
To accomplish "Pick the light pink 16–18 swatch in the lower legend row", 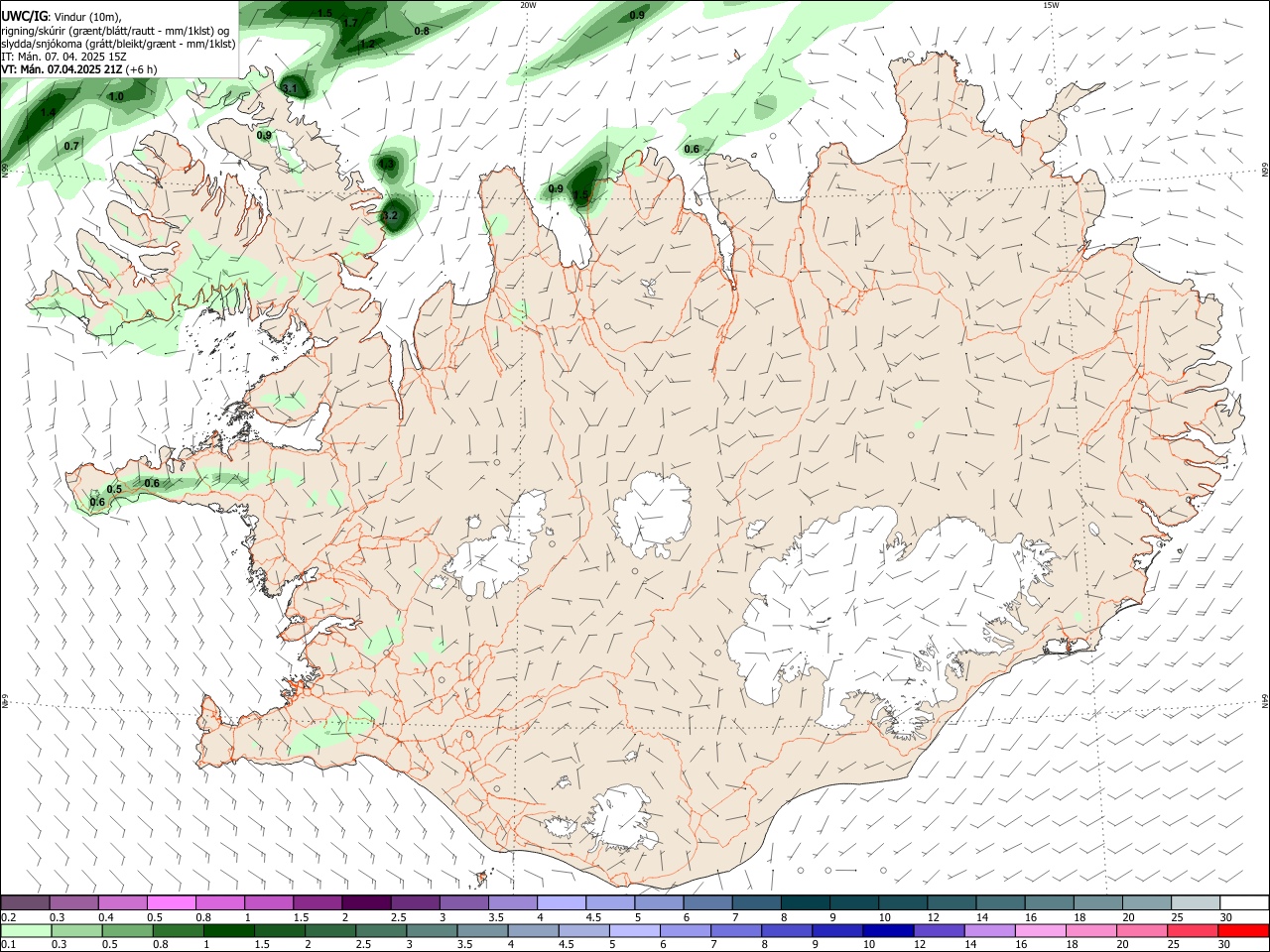I will click(x=1039, y=930).
